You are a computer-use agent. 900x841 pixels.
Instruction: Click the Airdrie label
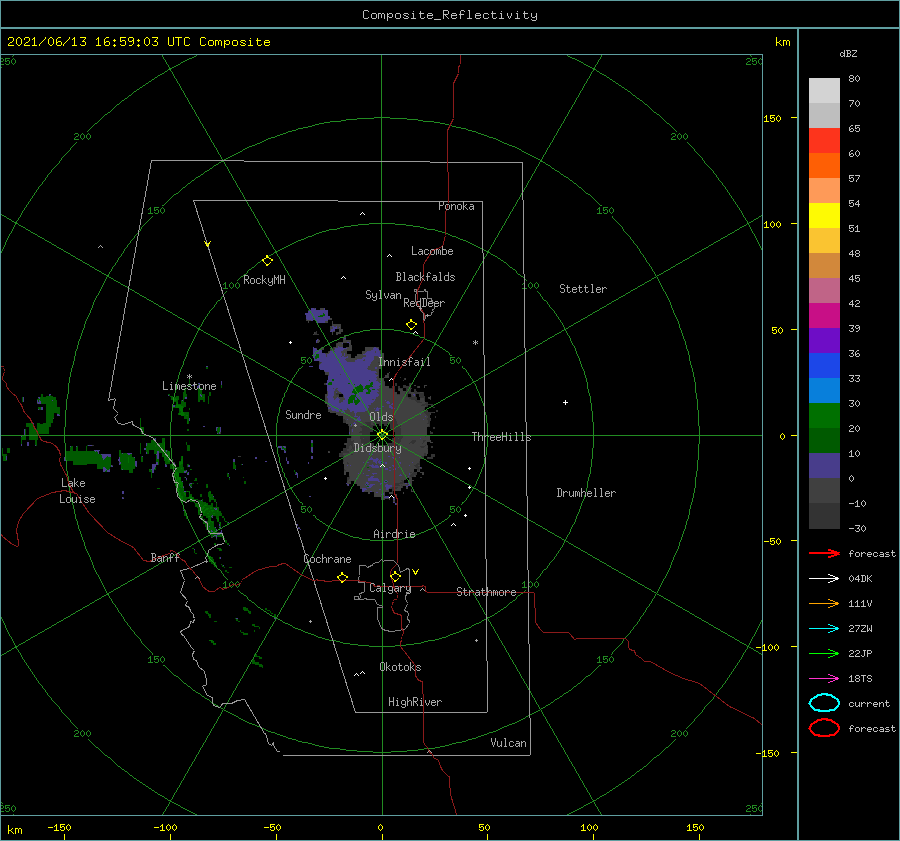[394, 534]
